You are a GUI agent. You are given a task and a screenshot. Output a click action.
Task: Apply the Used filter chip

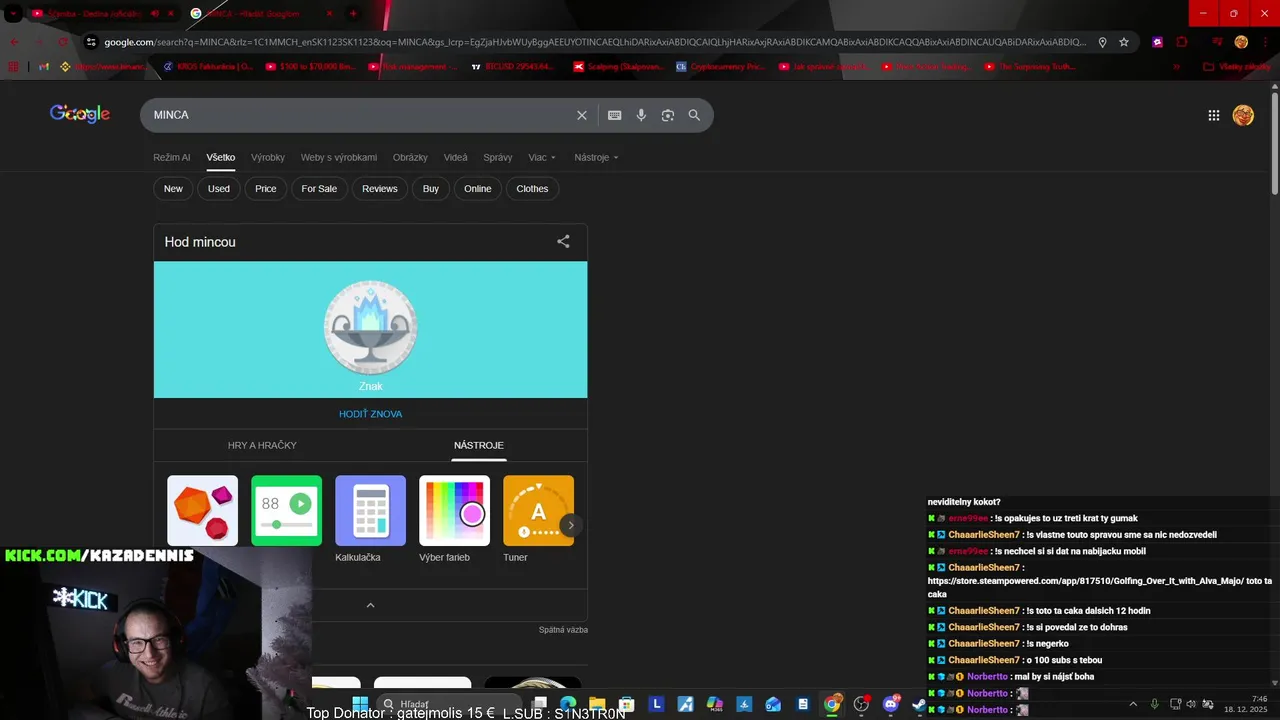(219, 188)
